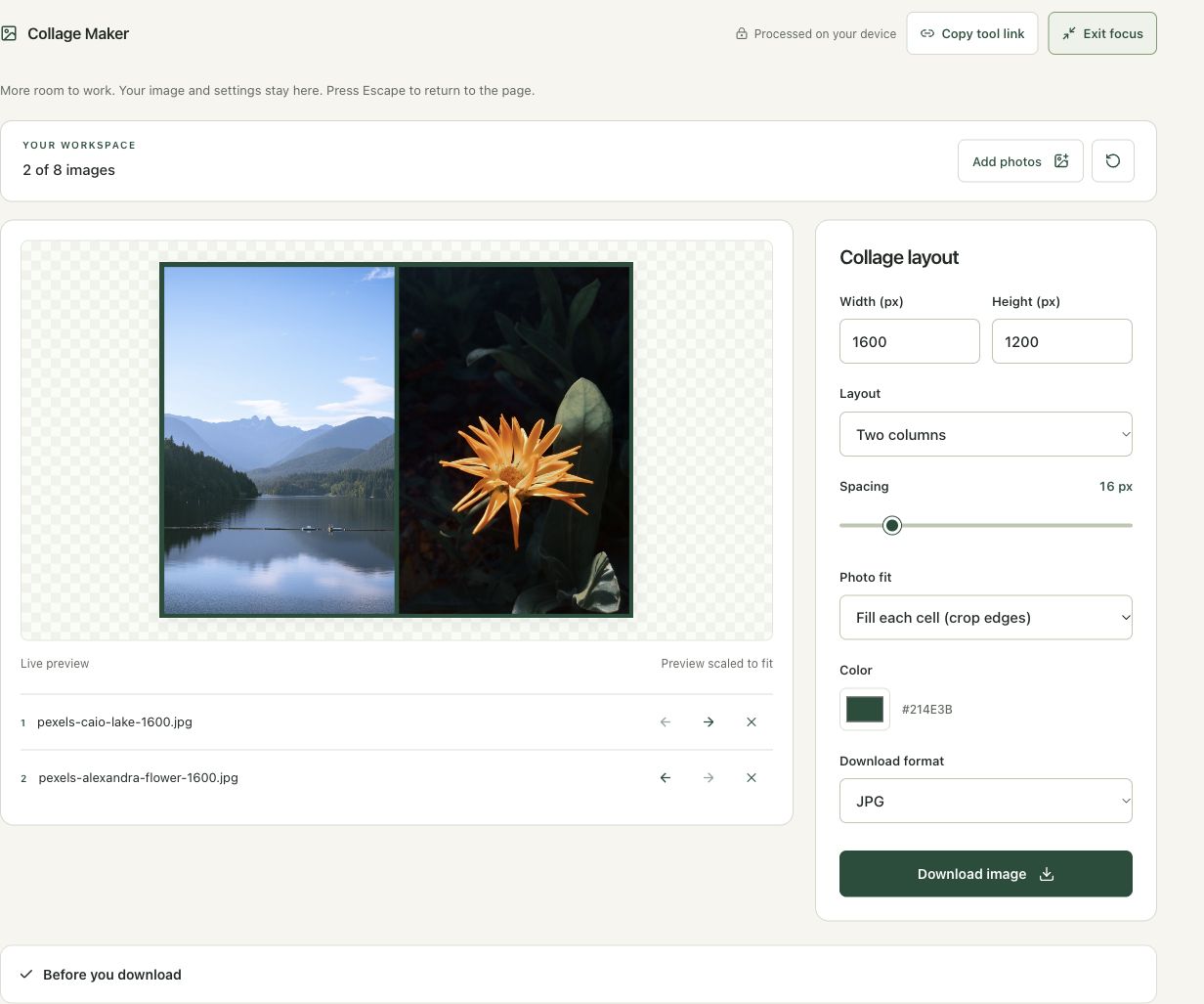The height and width of the screenshot is (1004, 1204).
Task: Click the Height (px) input field
Action: (x=1062, y=341)
